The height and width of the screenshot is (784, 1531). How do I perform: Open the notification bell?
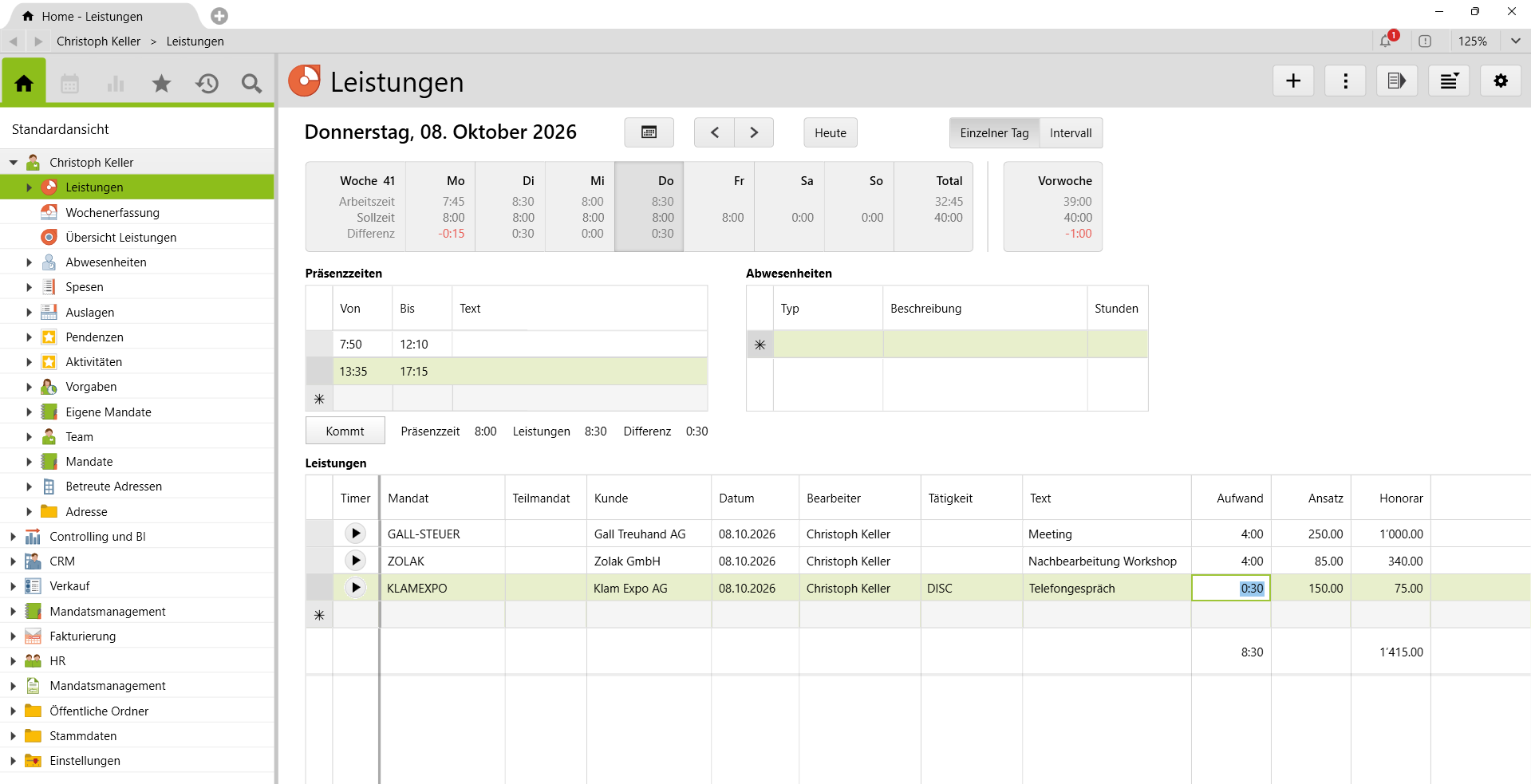(1386, 41)
